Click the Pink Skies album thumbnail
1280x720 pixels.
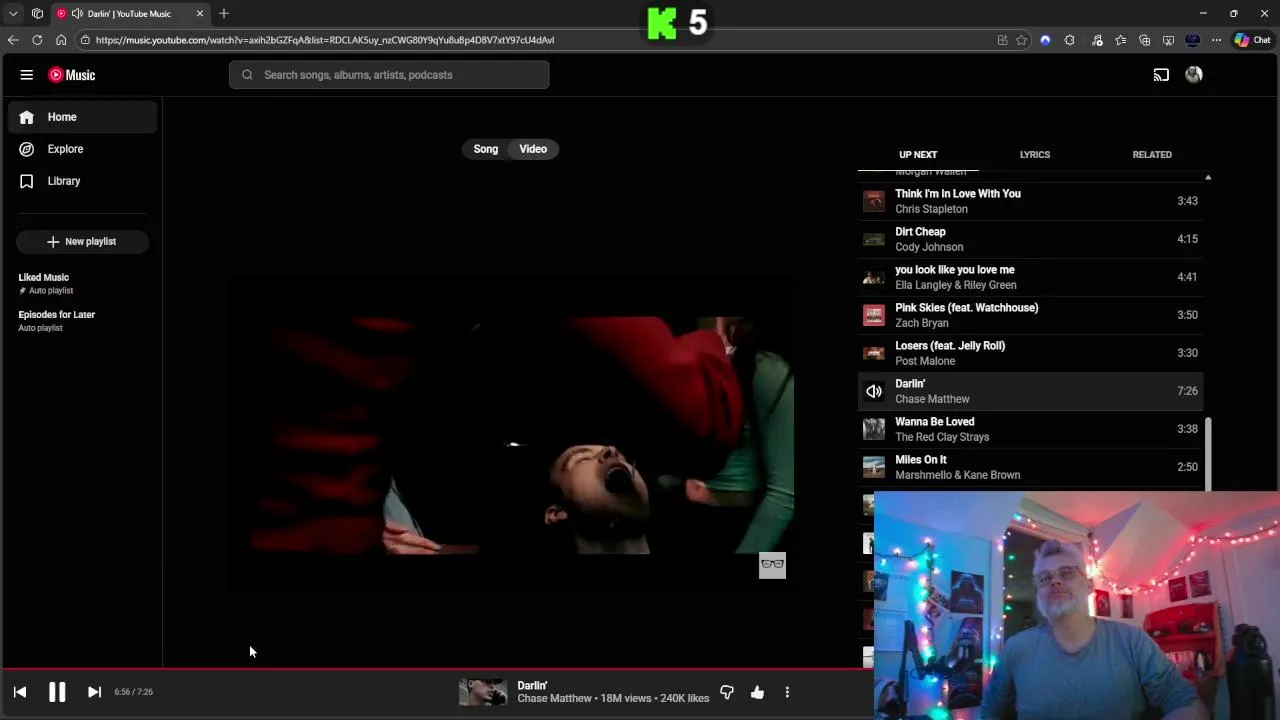(874, 315)
